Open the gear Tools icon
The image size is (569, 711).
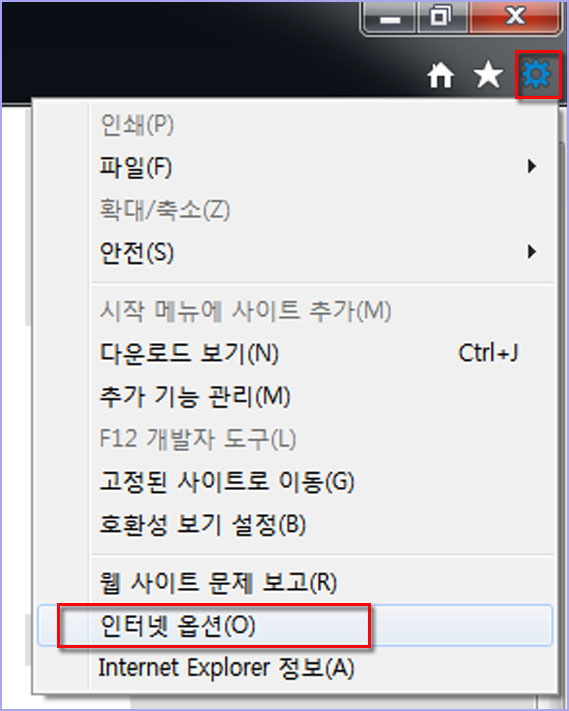[x=537, y=74]
